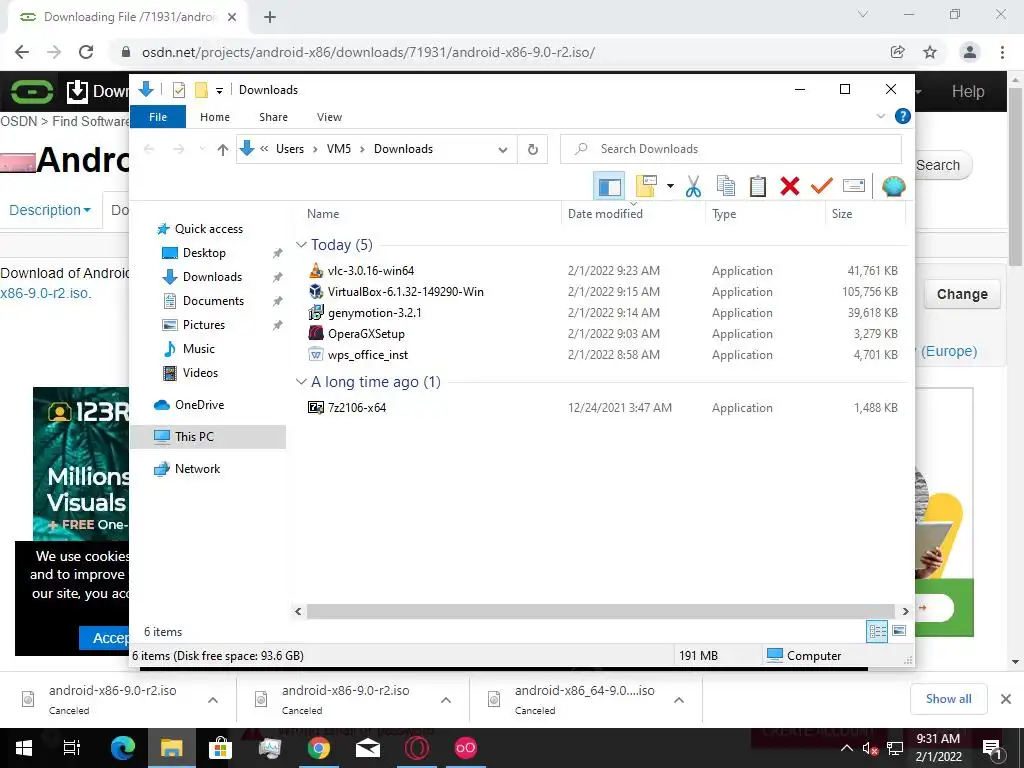This screenshot has width=1024, height=768.
Task: Go up one folder level arrow
Action: 223,150
